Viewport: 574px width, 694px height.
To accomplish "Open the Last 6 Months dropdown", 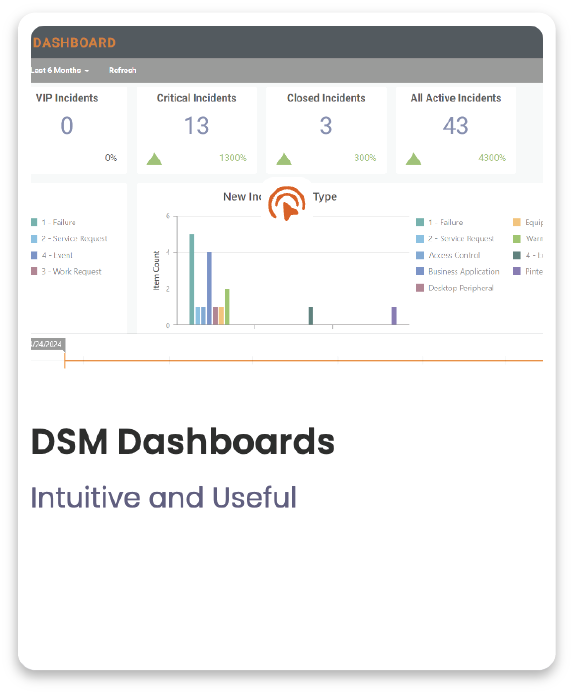I will 60,70.
